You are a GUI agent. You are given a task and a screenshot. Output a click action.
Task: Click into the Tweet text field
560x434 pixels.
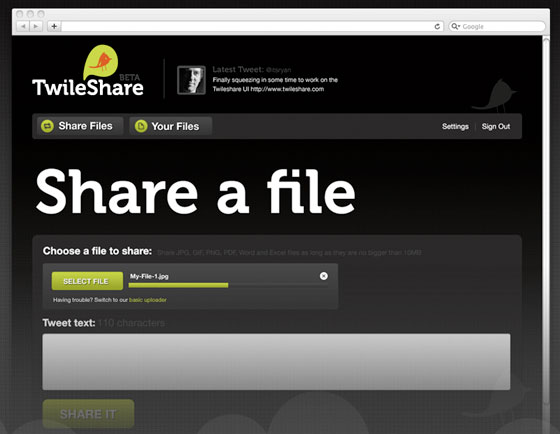(276, 361)
